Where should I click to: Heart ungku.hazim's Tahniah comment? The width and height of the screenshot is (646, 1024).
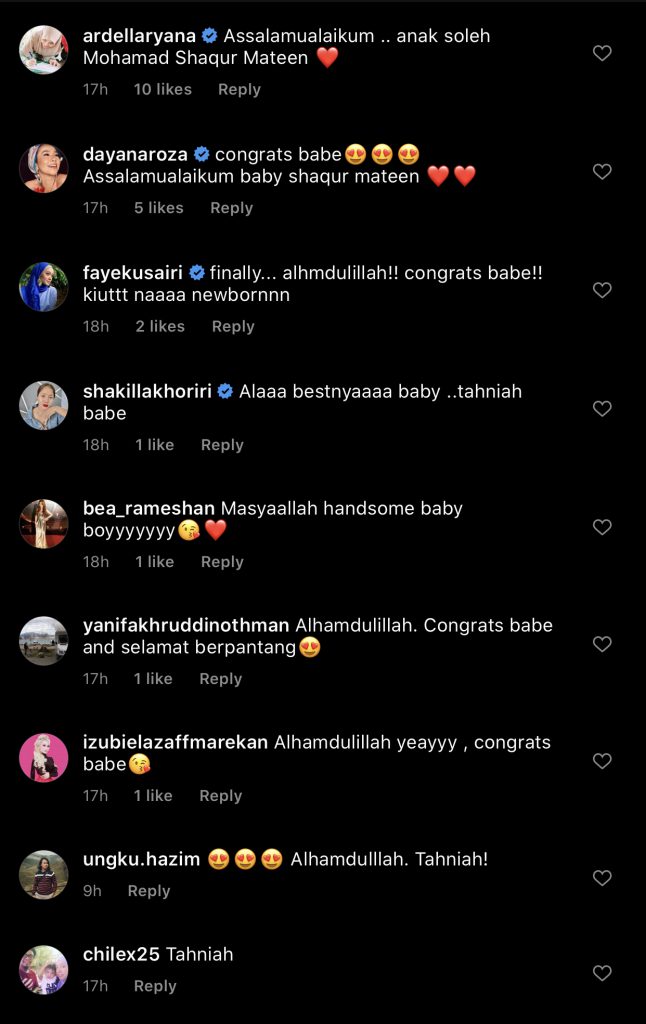(x=602, y=878)
